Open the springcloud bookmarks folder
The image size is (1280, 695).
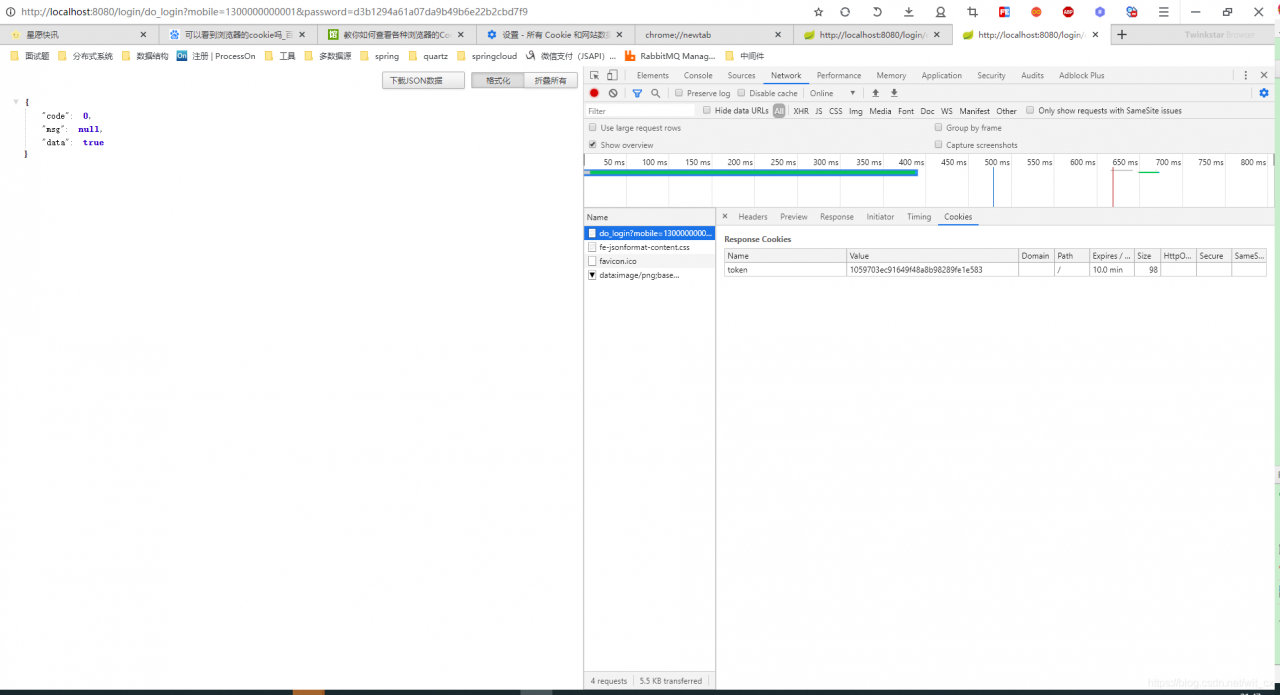click(x=486, y=56)
